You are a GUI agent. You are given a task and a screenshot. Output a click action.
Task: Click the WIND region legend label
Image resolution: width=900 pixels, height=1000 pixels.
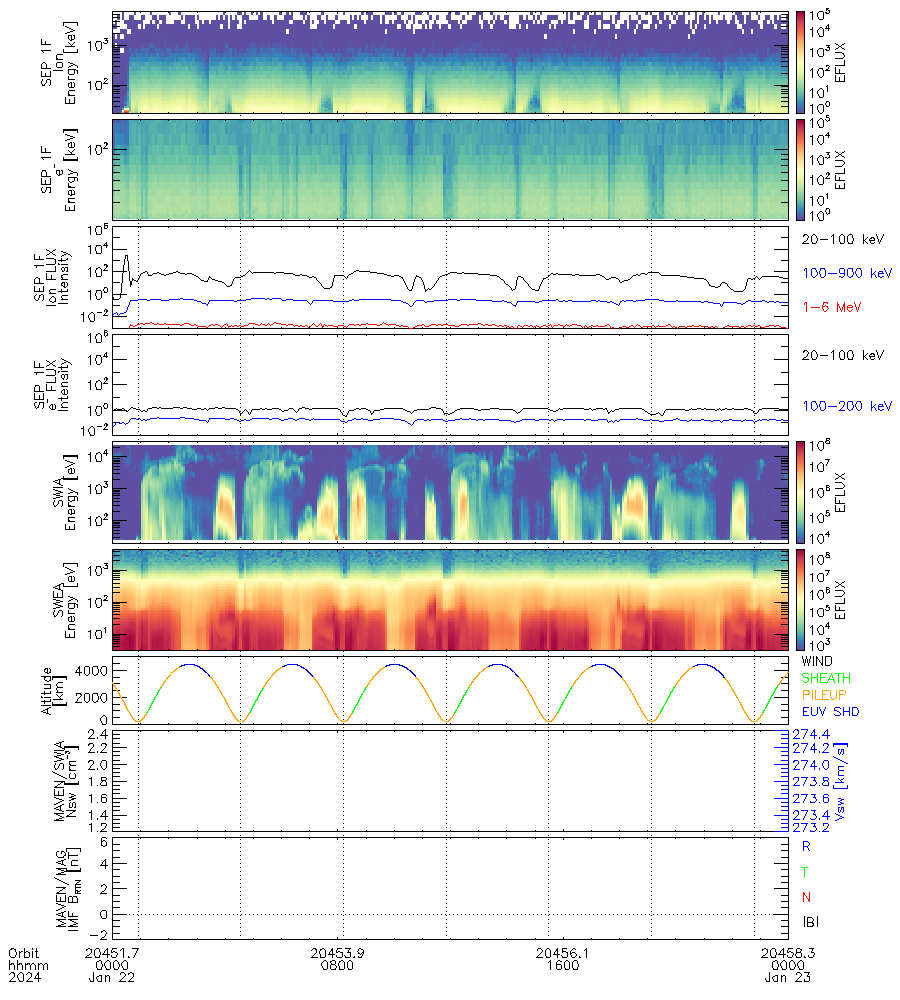(x=819, y=662)
